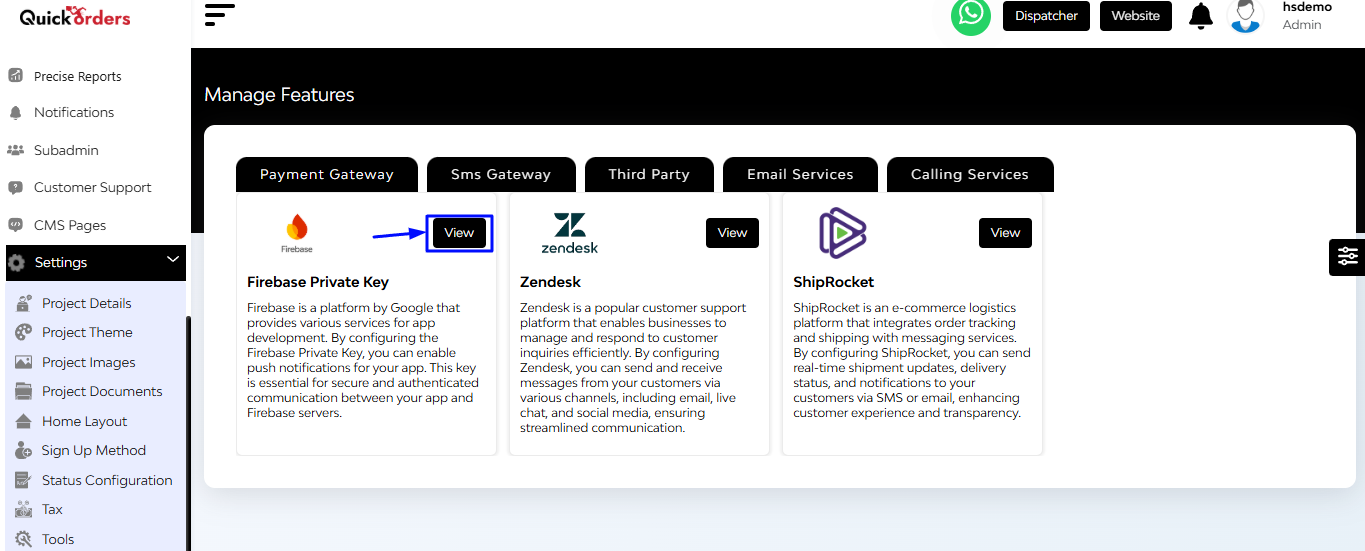
Task: Toggle the hamburger sidebar menu icon
Action: click(x=219, y=15)
